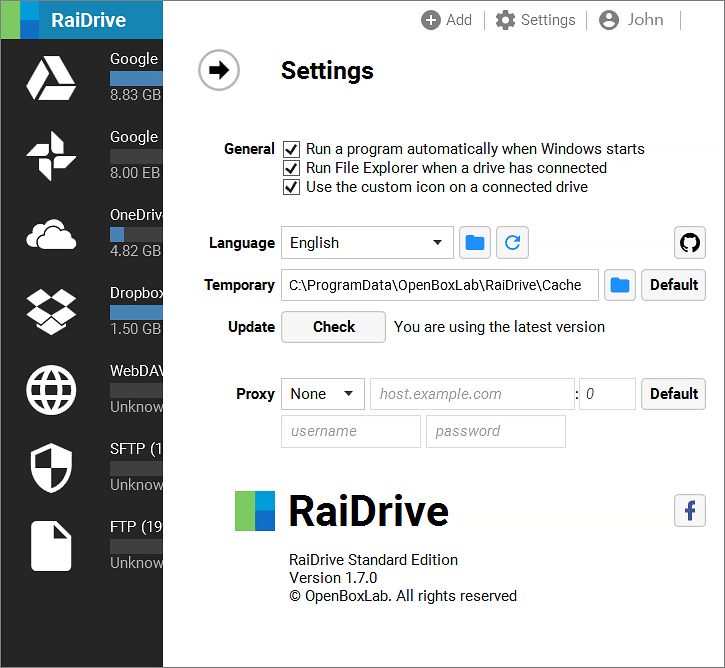Reset temporary path with Default button

coord(673,285)
